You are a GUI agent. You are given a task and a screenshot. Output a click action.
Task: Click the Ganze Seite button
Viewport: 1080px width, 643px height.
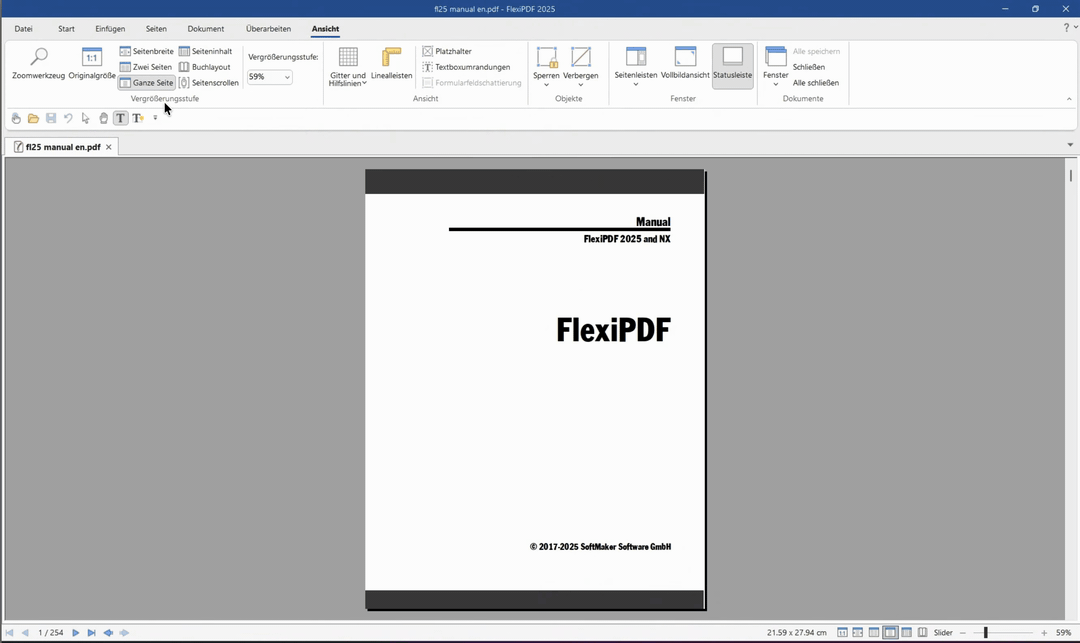tap(146, 83)
